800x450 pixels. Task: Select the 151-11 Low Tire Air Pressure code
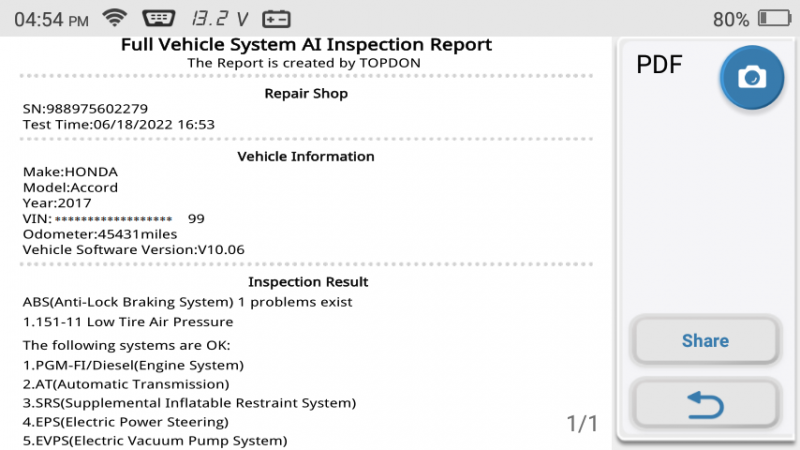click(x=128, y=322)
